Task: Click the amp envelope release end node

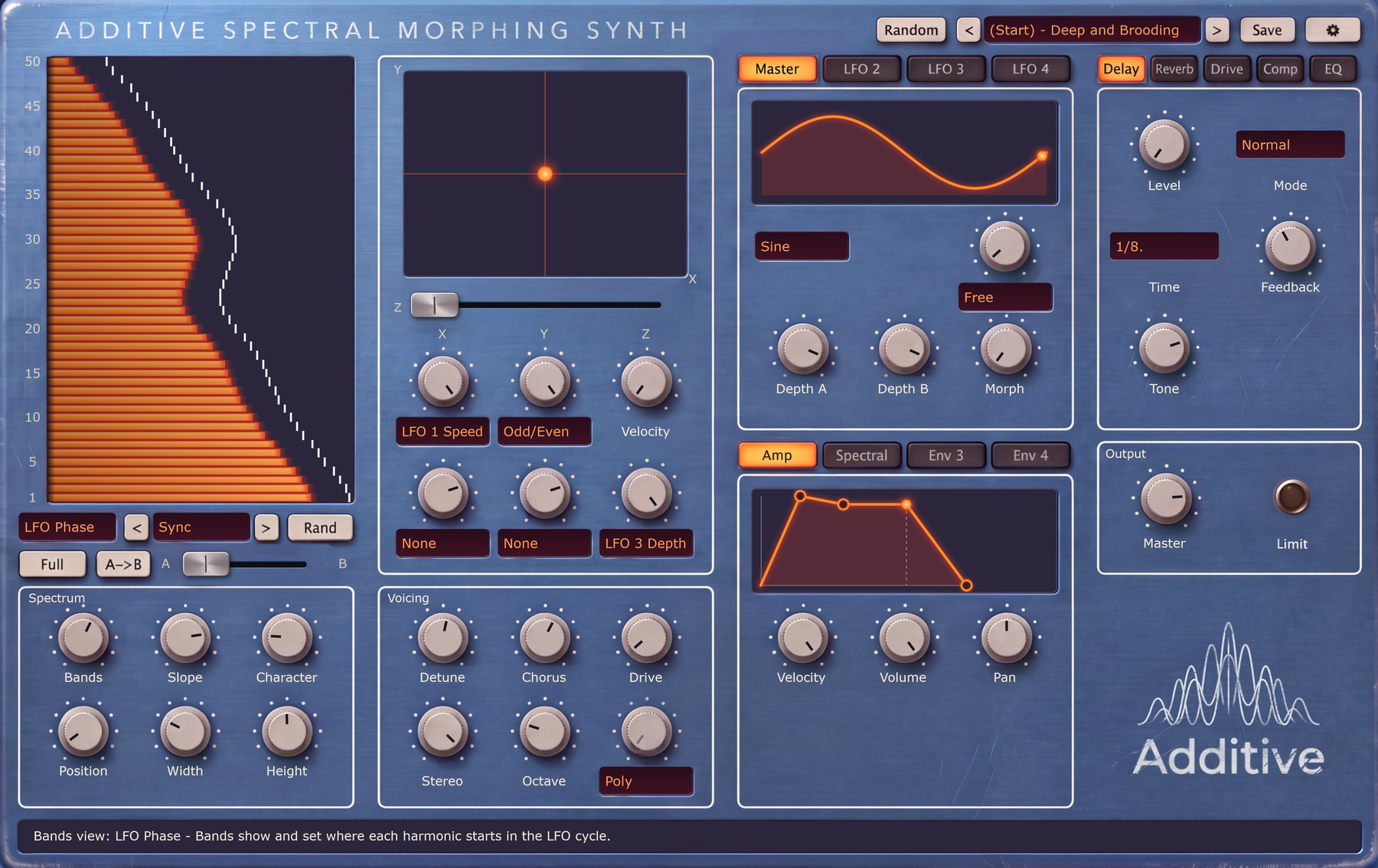Action: pos(967,586)
